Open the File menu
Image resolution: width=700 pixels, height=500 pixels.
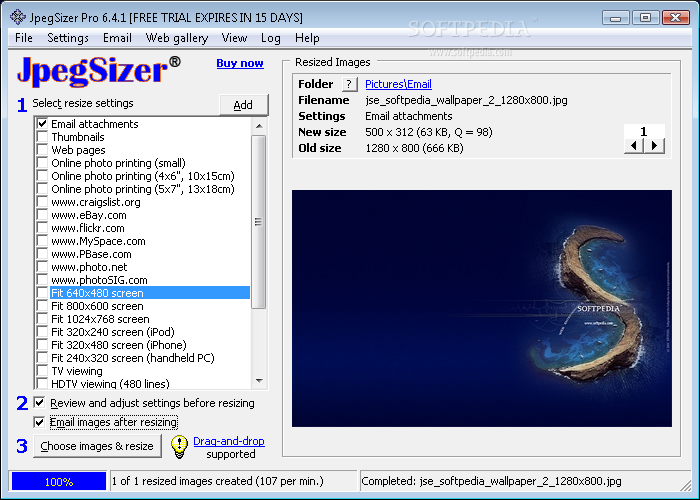click(x=24, y=38)
